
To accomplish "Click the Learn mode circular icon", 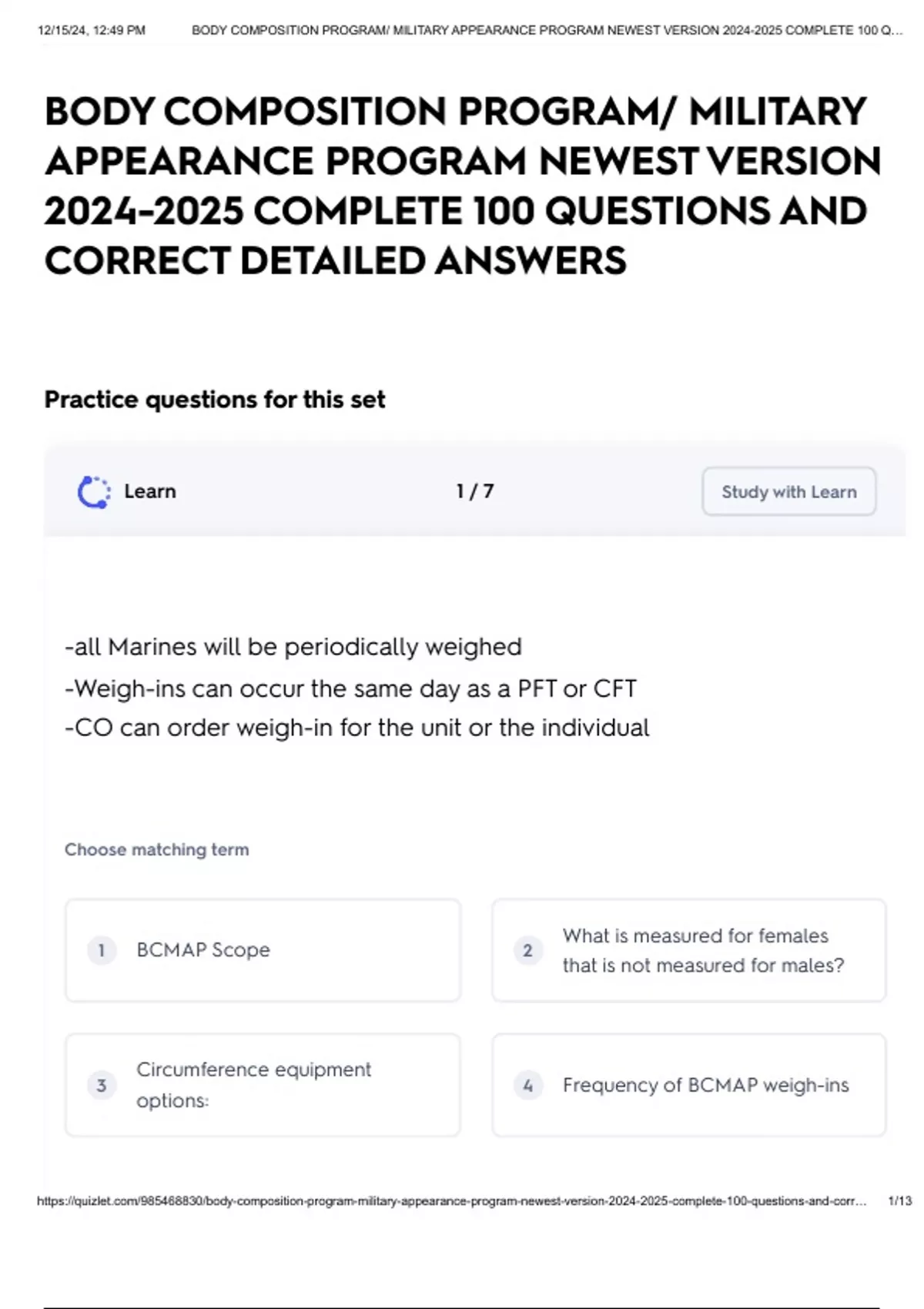I will 94,492.
